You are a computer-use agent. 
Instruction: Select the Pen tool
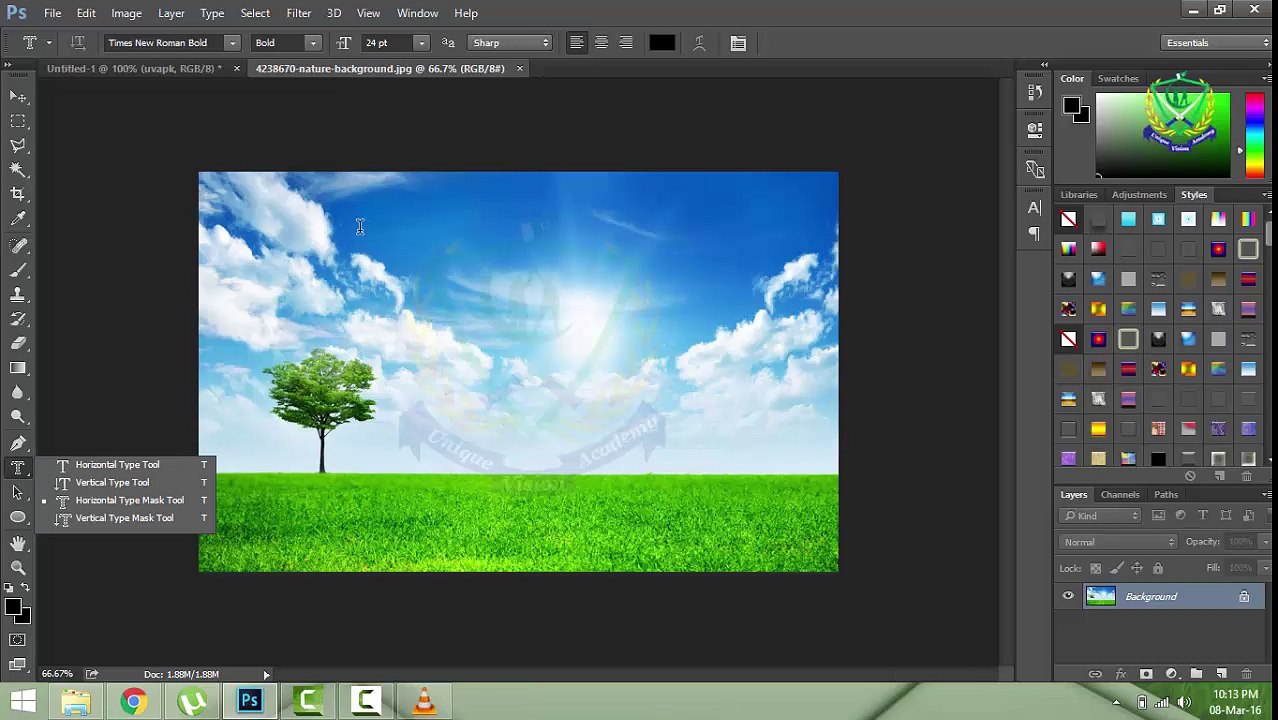pos(18,443)
